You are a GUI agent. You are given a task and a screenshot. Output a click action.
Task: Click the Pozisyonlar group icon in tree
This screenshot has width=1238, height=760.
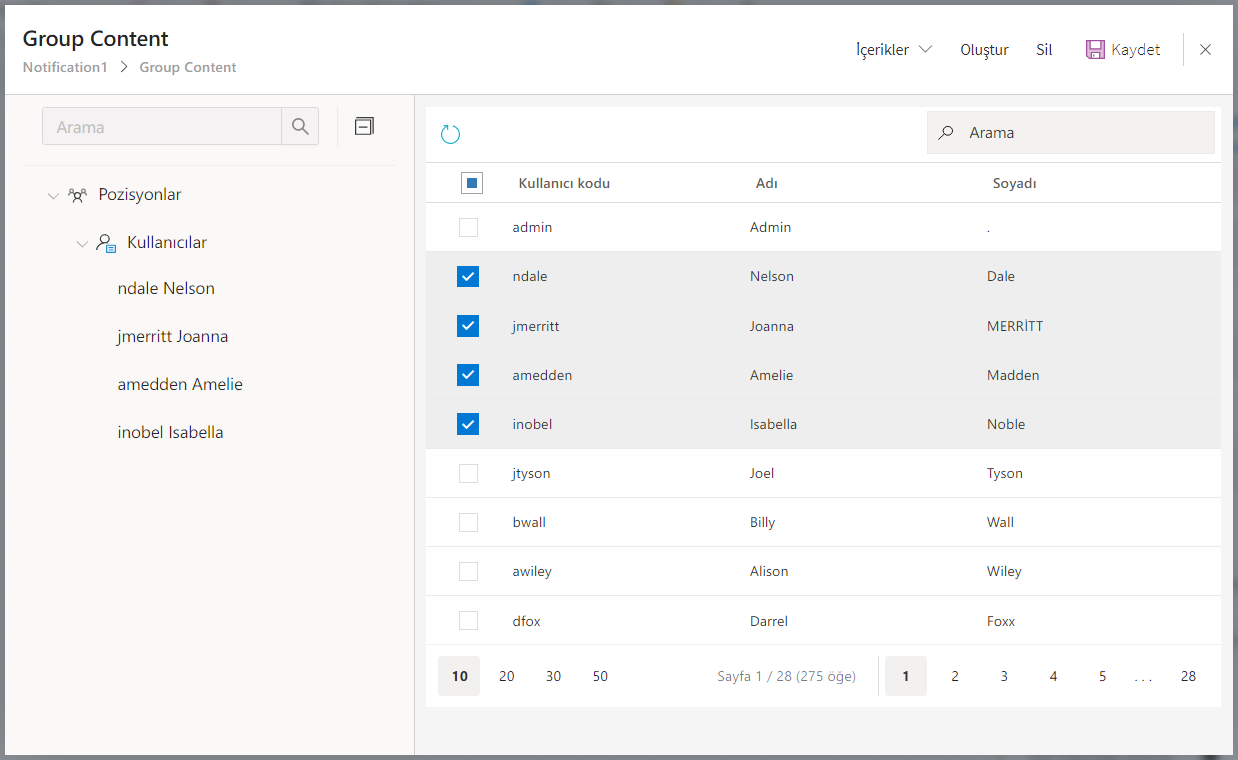(77, 195)
